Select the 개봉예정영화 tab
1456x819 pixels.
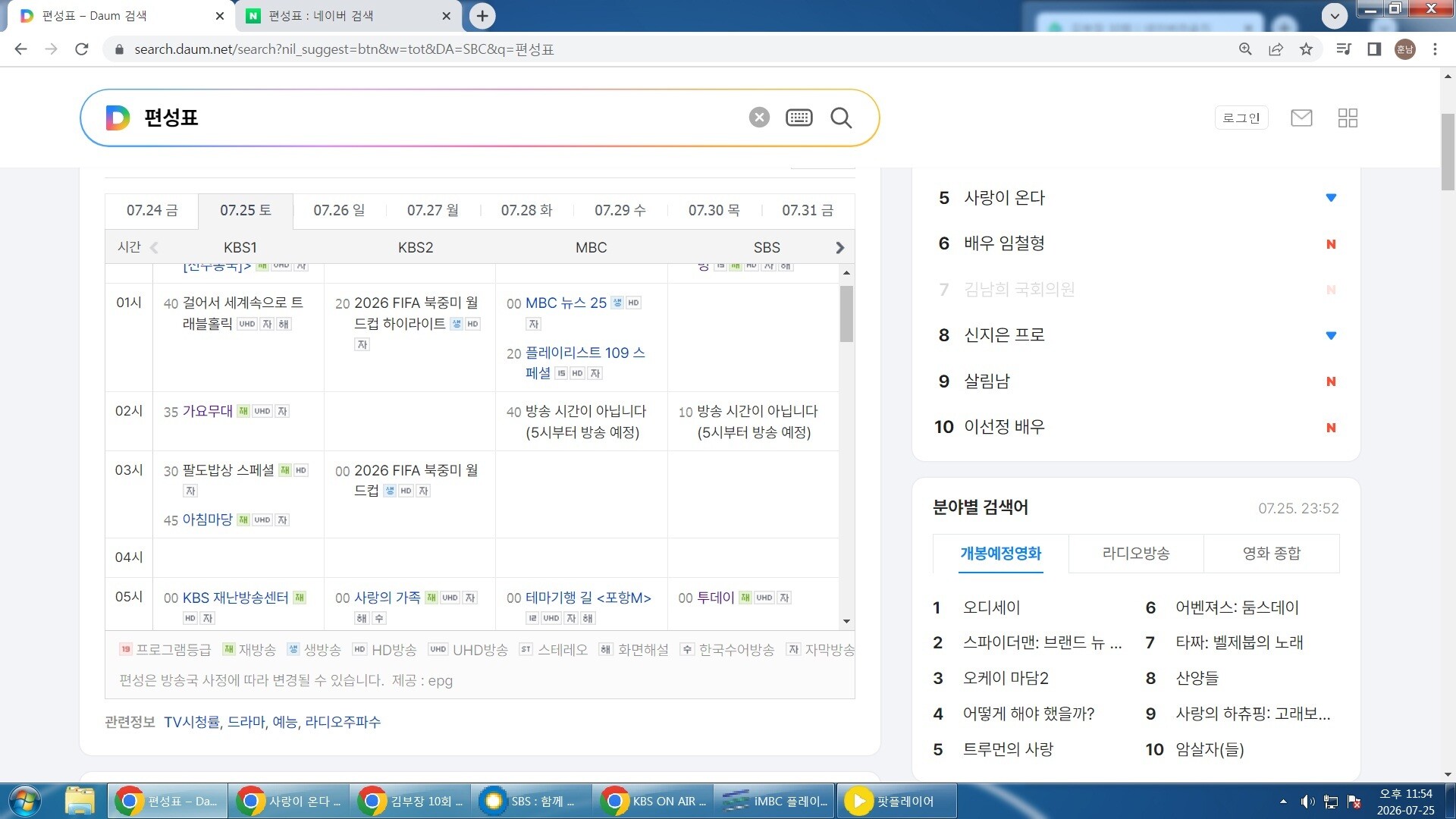pyautogui.click(x=1001, y=554)
